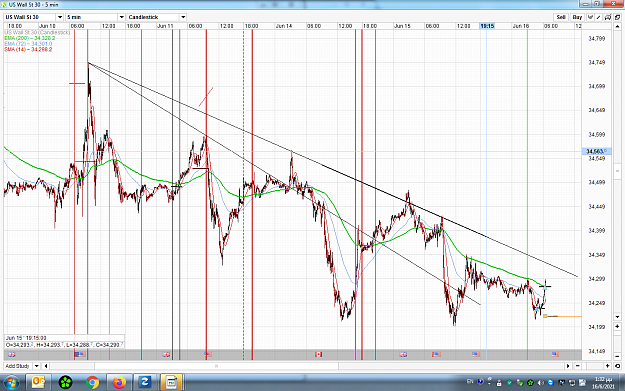Click the EN language indicator in tray

coord(470,382)
